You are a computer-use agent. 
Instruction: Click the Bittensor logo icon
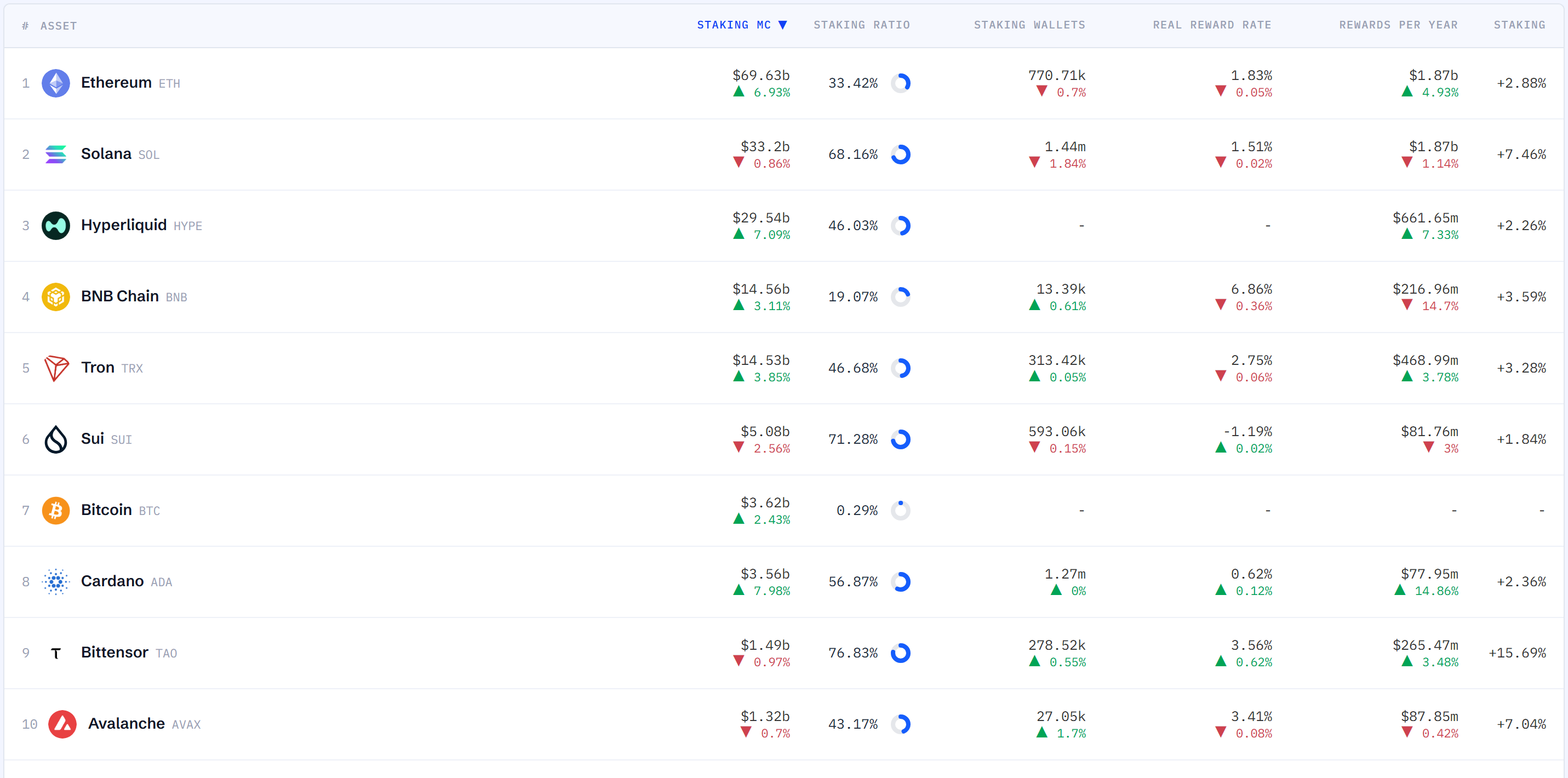56,653
